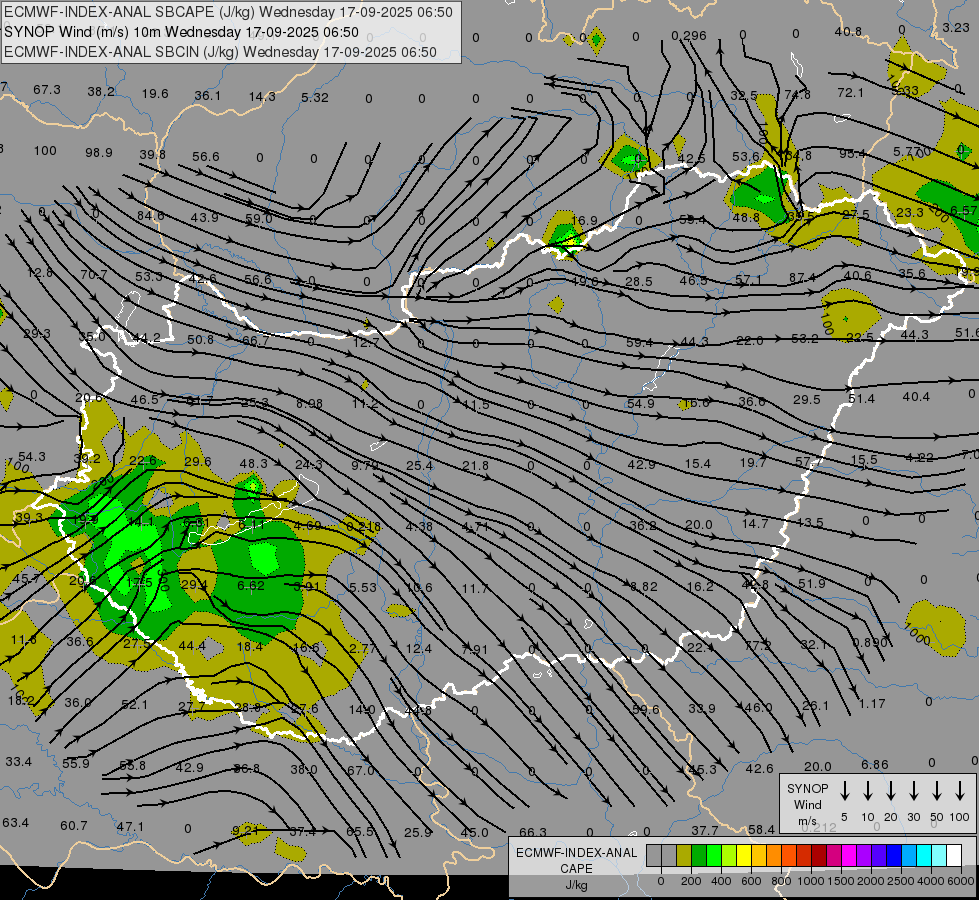The width and height of the screenshot is (979, 900).
Task: Click the J/kg unit text in the bottom legend
Action: coord(576,885)
